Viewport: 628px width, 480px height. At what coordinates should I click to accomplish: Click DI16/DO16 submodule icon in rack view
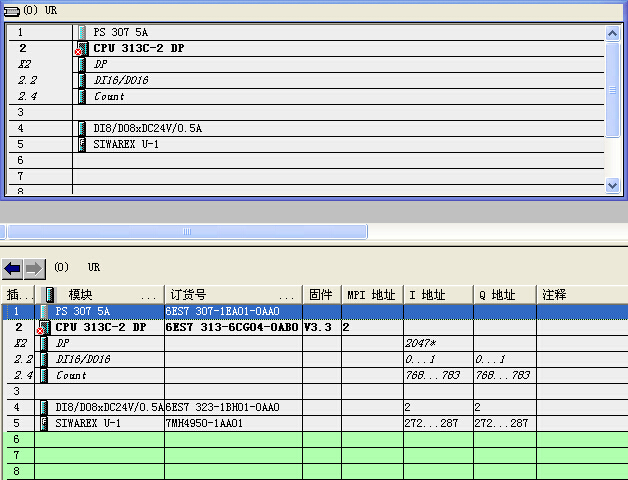(82, 80)
